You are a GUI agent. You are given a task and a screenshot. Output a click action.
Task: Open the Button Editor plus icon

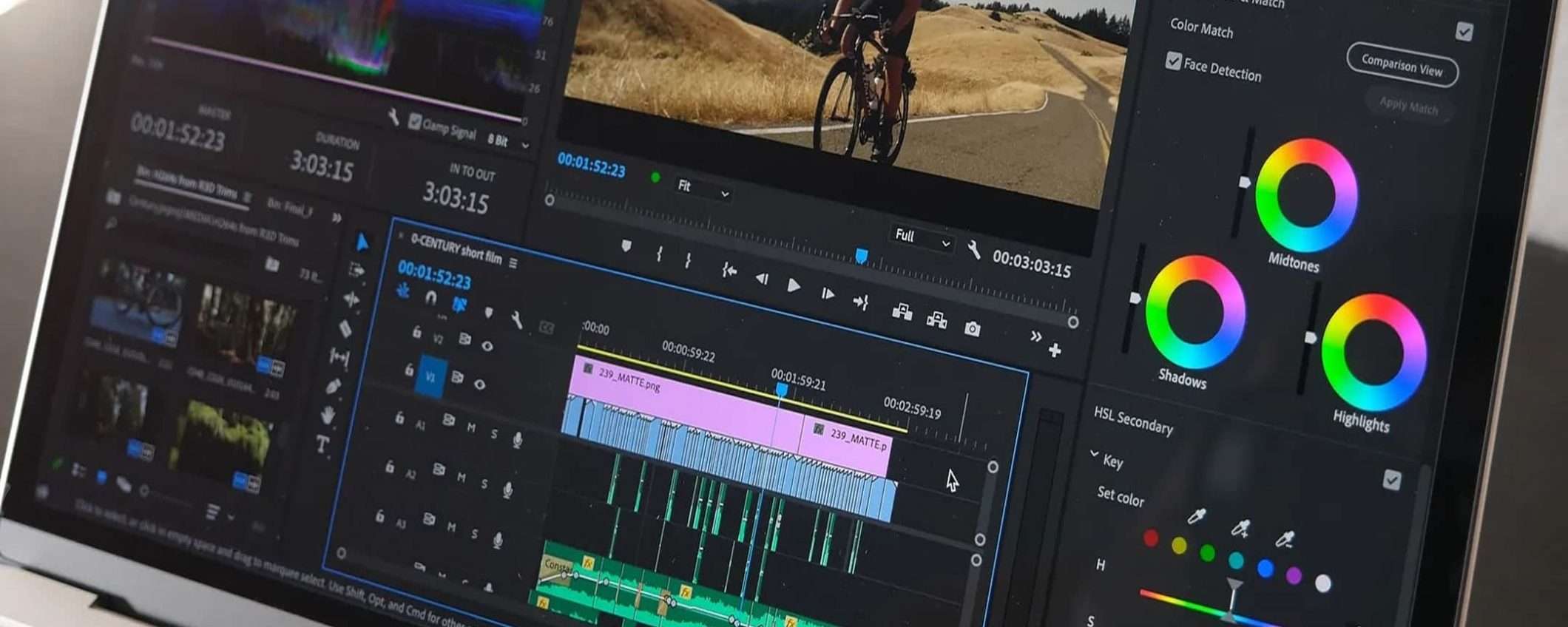click(1055, 350)
